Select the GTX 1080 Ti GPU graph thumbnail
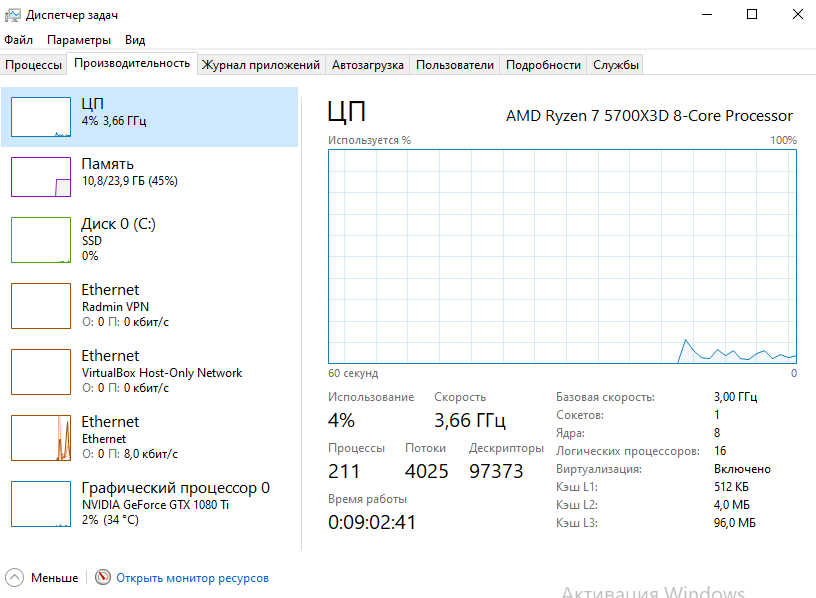 41,504
